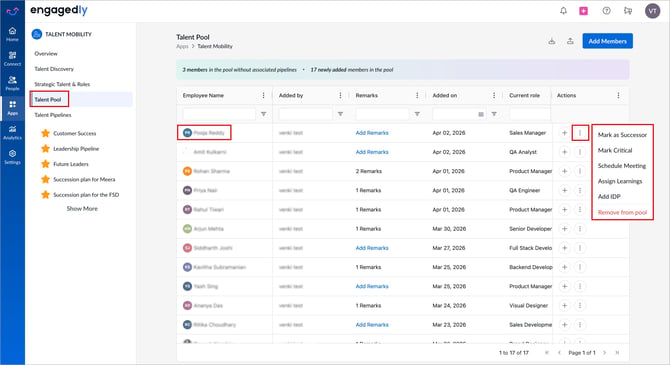The height and width of the screenshot is (365, 670).
Task: Go to the previous page of the table
Action: click(x=559, y=353)
